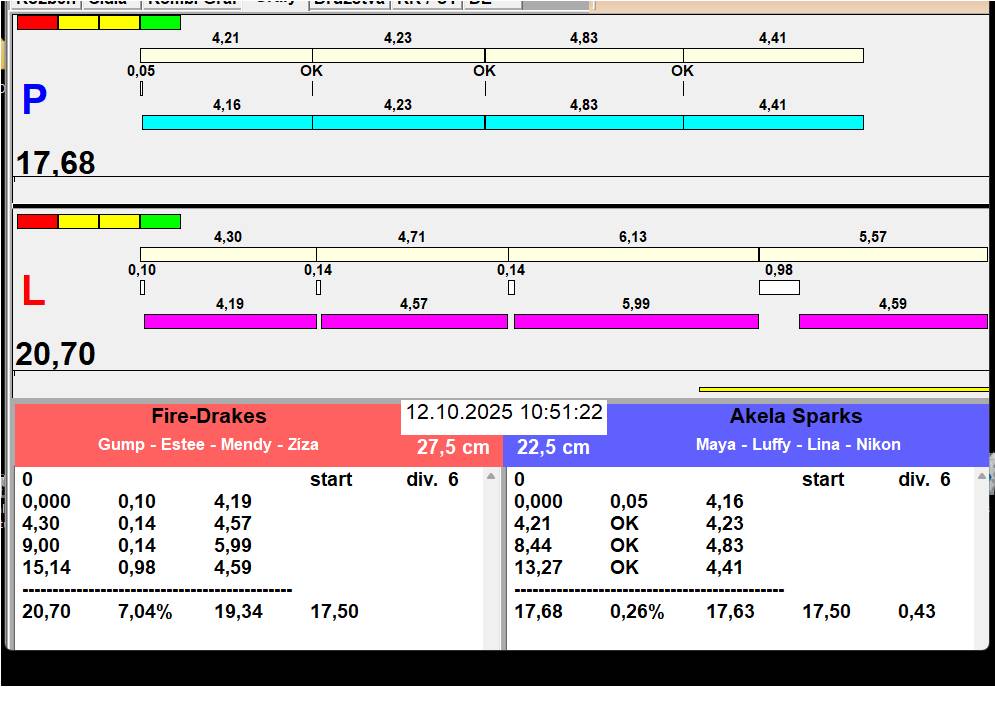
Task: Select the RR / OT tab
Action: (427, 3)
